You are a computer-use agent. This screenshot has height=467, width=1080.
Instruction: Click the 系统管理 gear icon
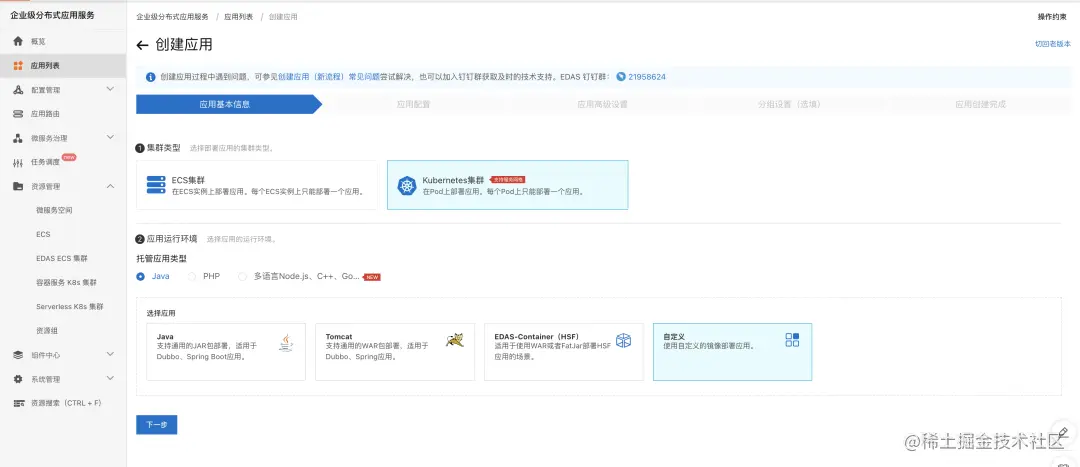click(x=18, y=379)
